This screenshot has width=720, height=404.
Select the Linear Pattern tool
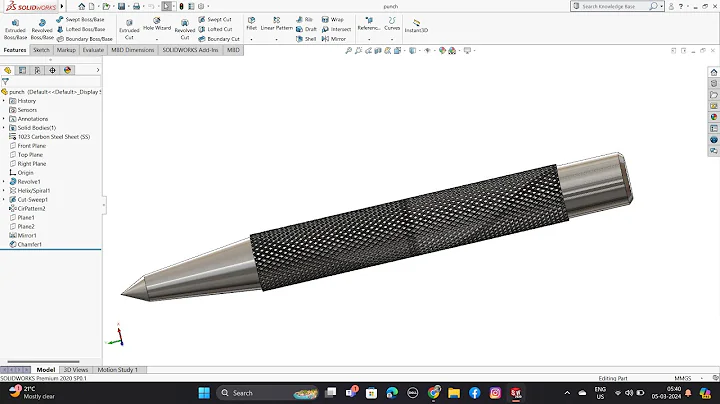(x=276, y=24)
